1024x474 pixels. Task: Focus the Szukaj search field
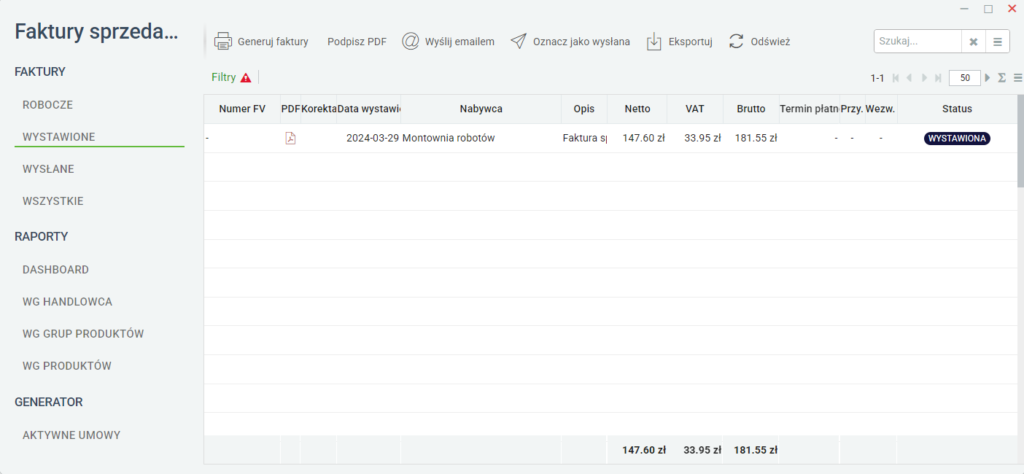pos(918,41)
